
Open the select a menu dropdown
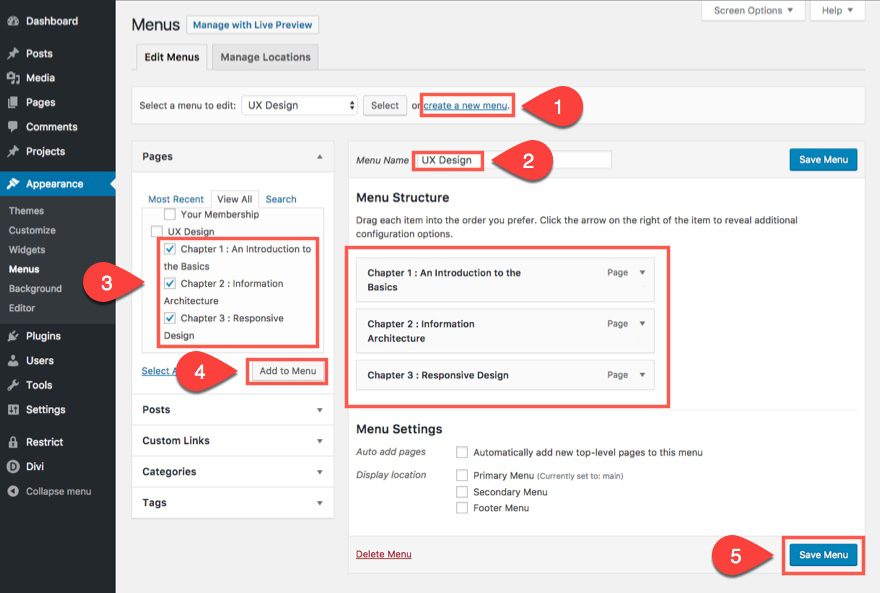300,105
